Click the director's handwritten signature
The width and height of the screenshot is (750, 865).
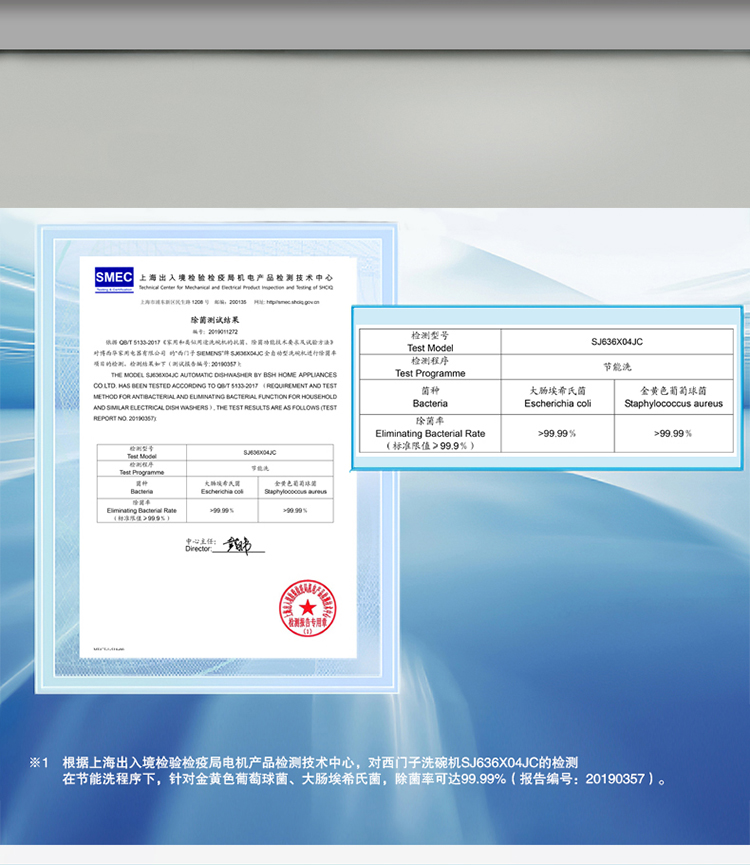click(x=238, y=546)
